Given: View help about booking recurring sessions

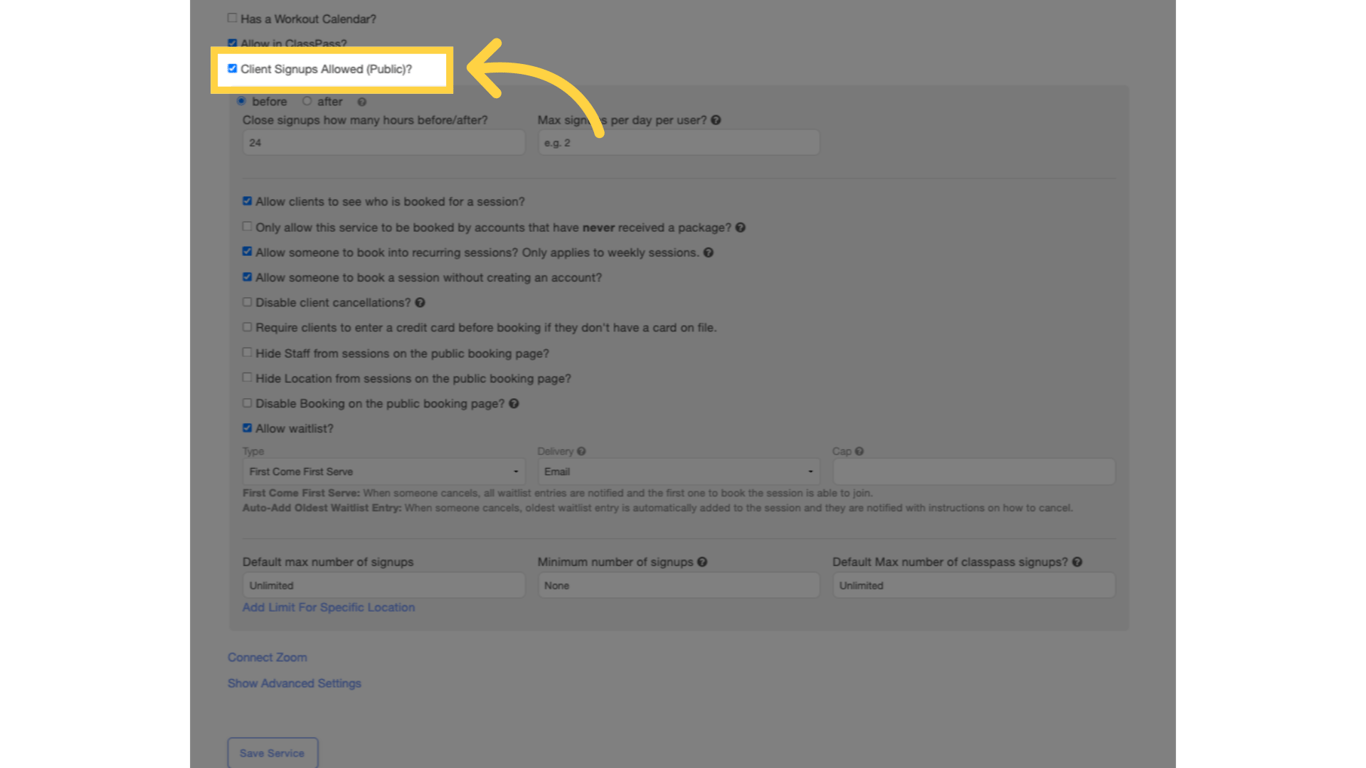Looking at the screenshot, I should (709, 252).
